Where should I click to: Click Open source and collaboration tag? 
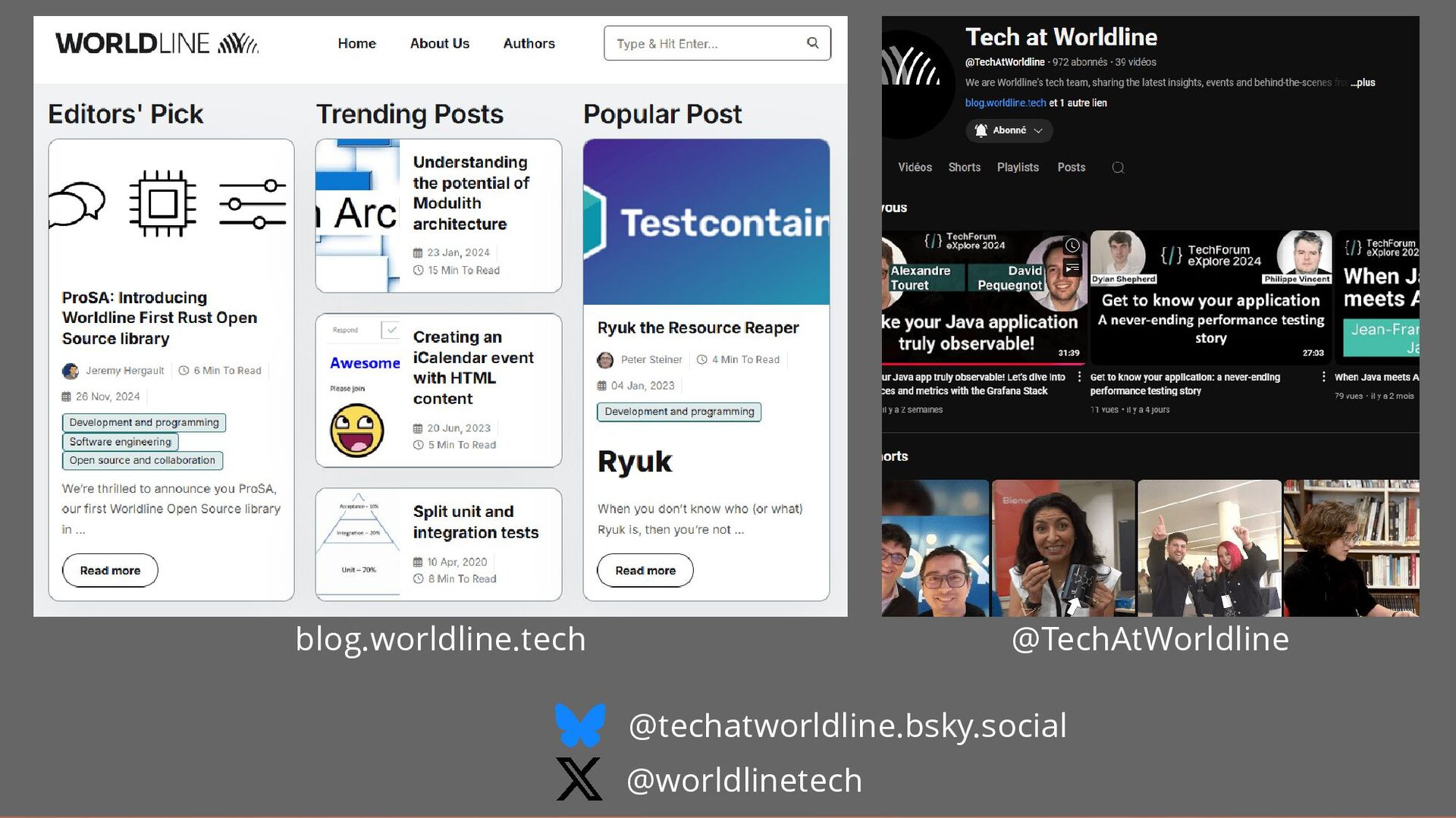tap(143, 460)
